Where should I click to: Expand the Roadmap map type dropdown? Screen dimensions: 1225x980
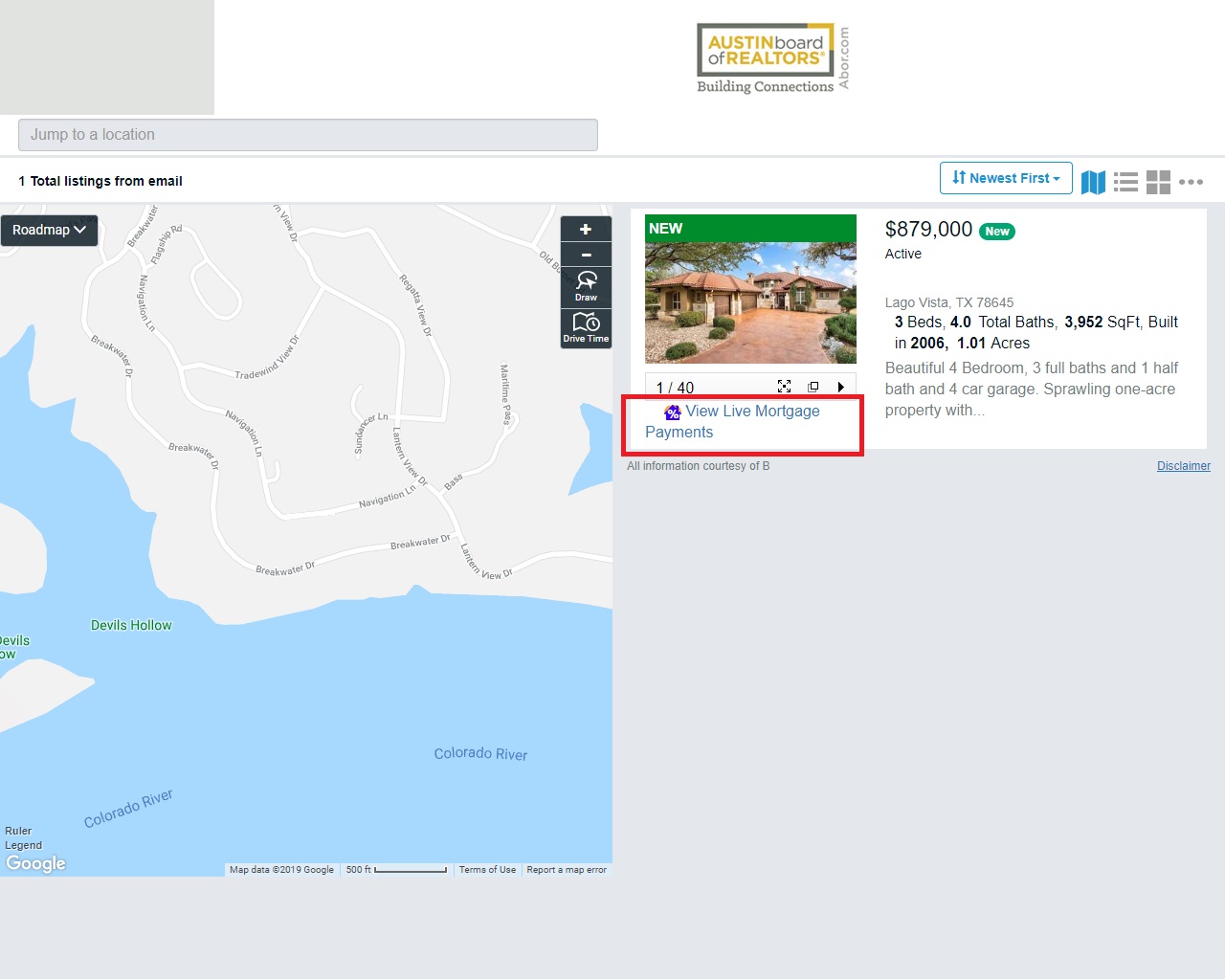click(49, 231)
